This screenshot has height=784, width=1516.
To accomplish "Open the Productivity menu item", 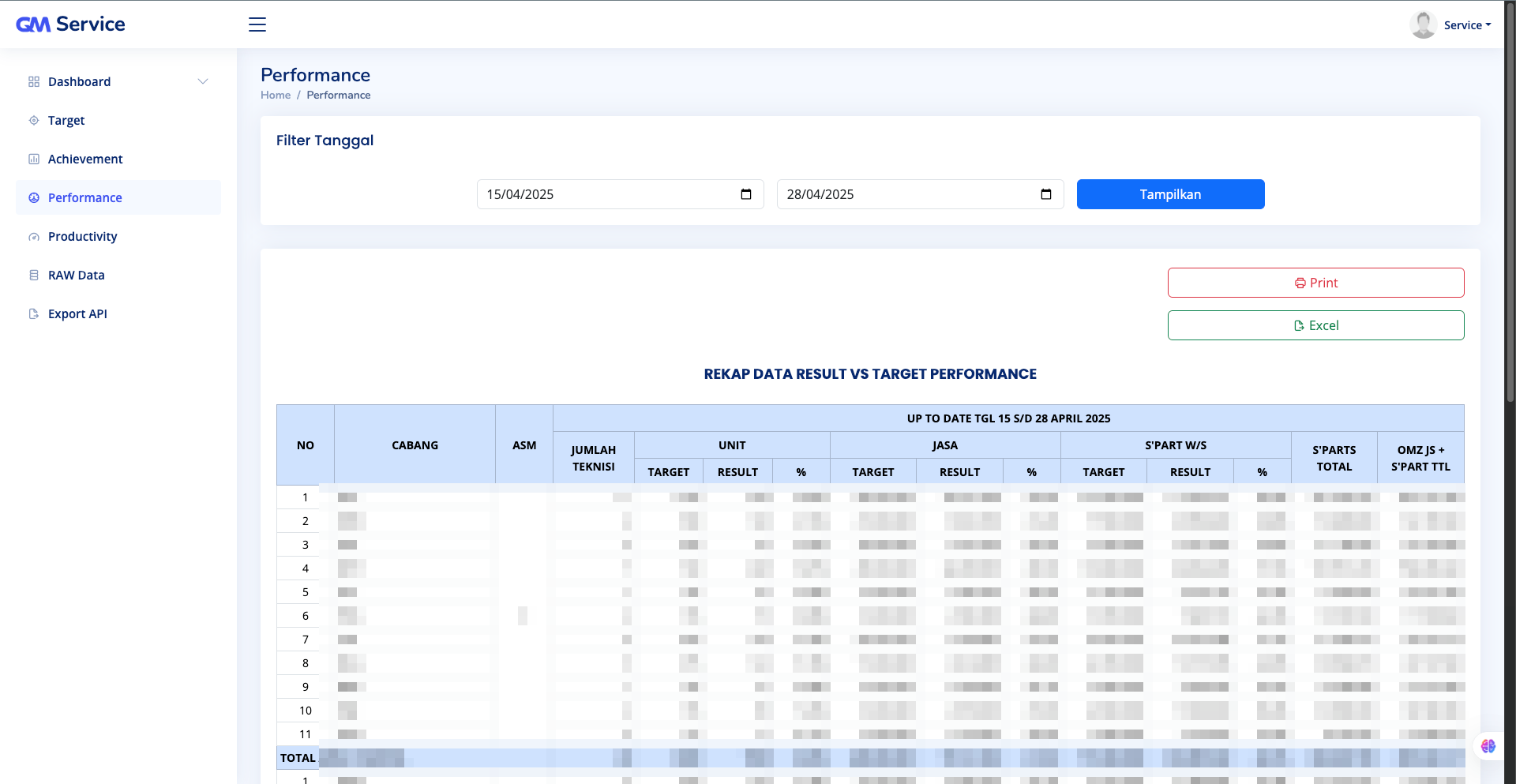I will pyautogui.click(x=118, y=236).
